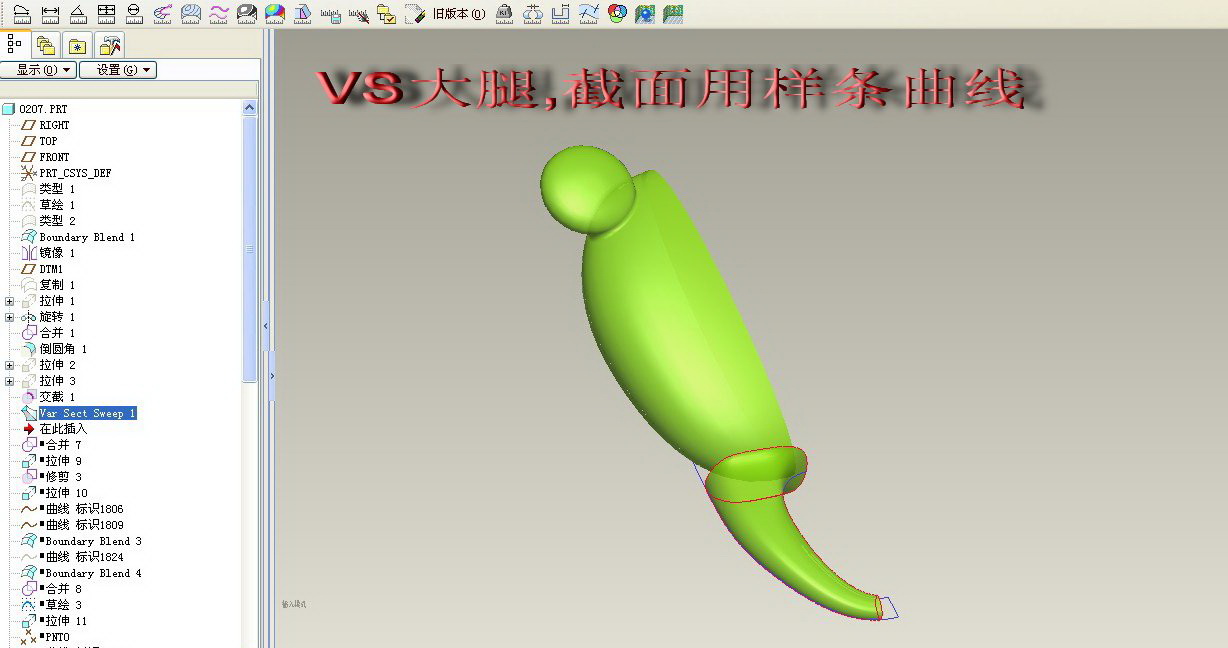Expand the 旋转 1 tree node
This screenshot has height=648, width=1228.
[10, 317]
